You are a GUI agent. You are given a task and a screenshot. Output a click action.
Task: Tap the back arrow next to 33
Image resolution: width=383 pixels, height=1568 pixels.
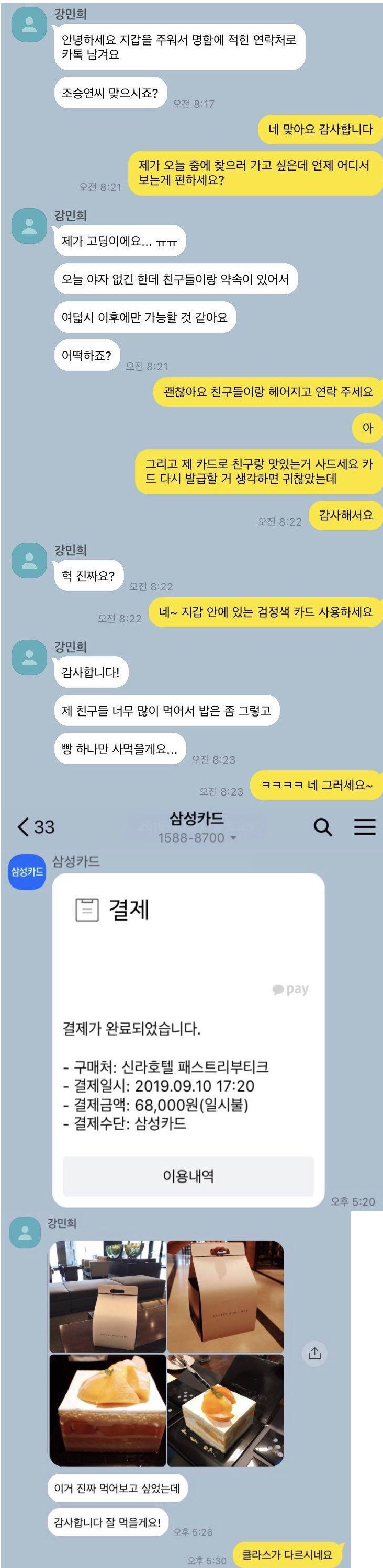pyautogui.click(x=23, y=826)
